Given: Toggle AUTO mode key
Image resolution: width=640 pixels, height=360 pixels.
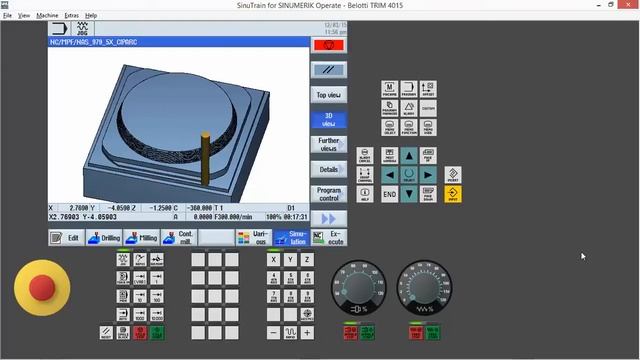Looking at the screenshot, I should [x=123, y=314].
